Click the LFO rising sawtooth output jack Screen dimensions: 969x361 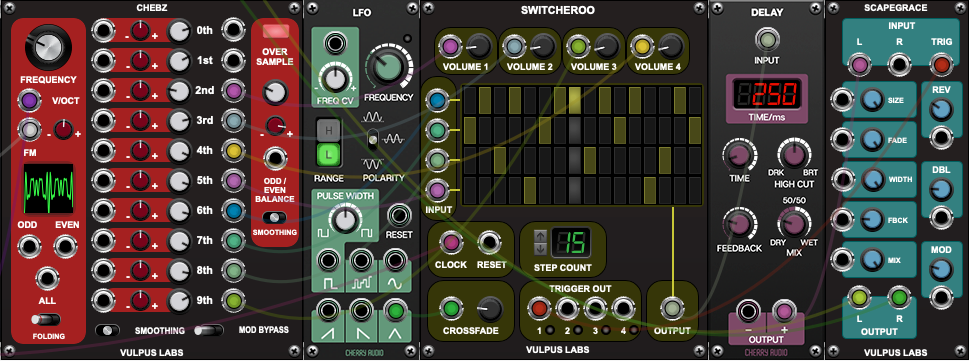(328, 309)
